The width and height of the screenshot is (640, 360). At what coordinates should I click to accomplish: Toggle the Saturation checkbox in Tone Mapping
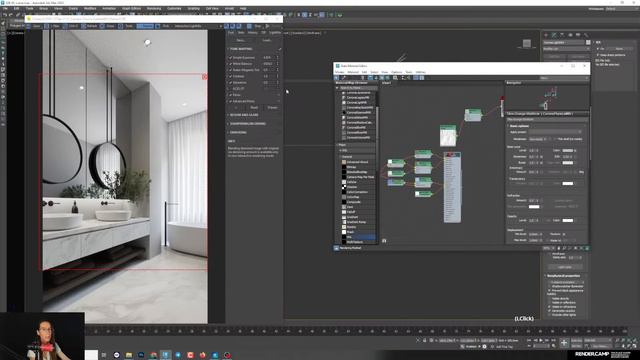click(x=231, y=82)
